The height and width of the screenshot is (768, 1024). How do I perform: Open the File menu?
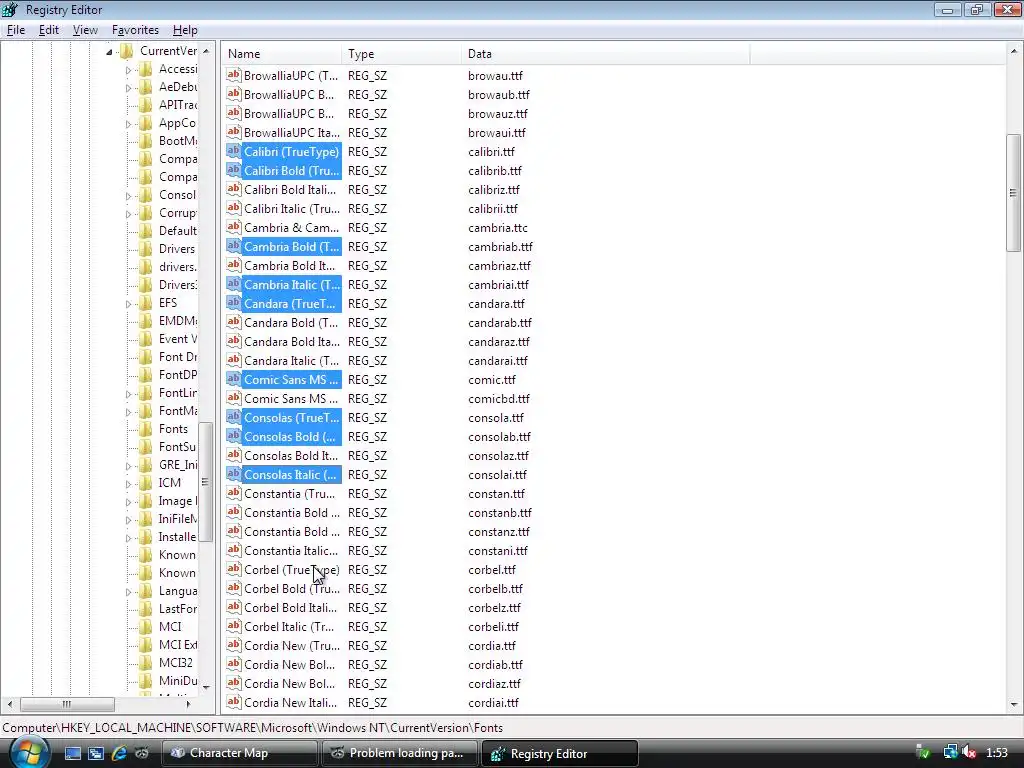point(16,30)
